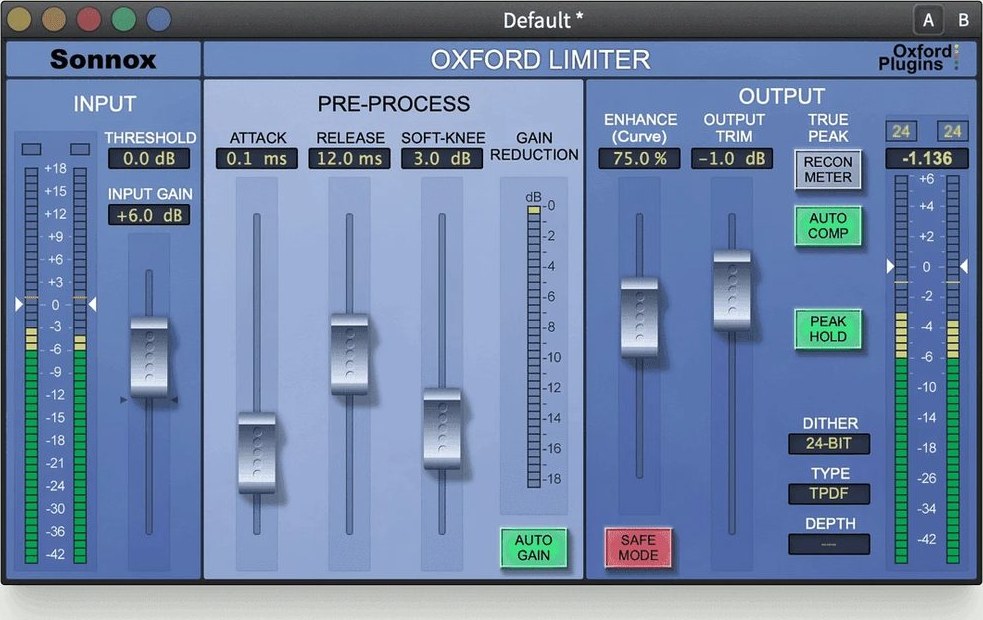Switch to preset slot B
Viewport: 983px width, 620px height.
[964, 21]
